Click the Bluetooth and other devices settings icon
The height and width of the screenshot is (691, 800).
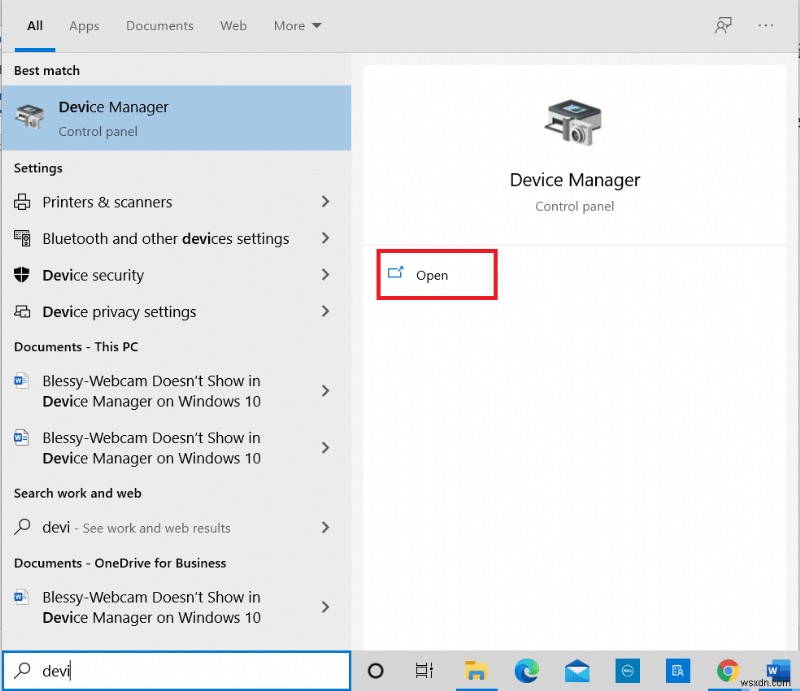tap(22, 238)
